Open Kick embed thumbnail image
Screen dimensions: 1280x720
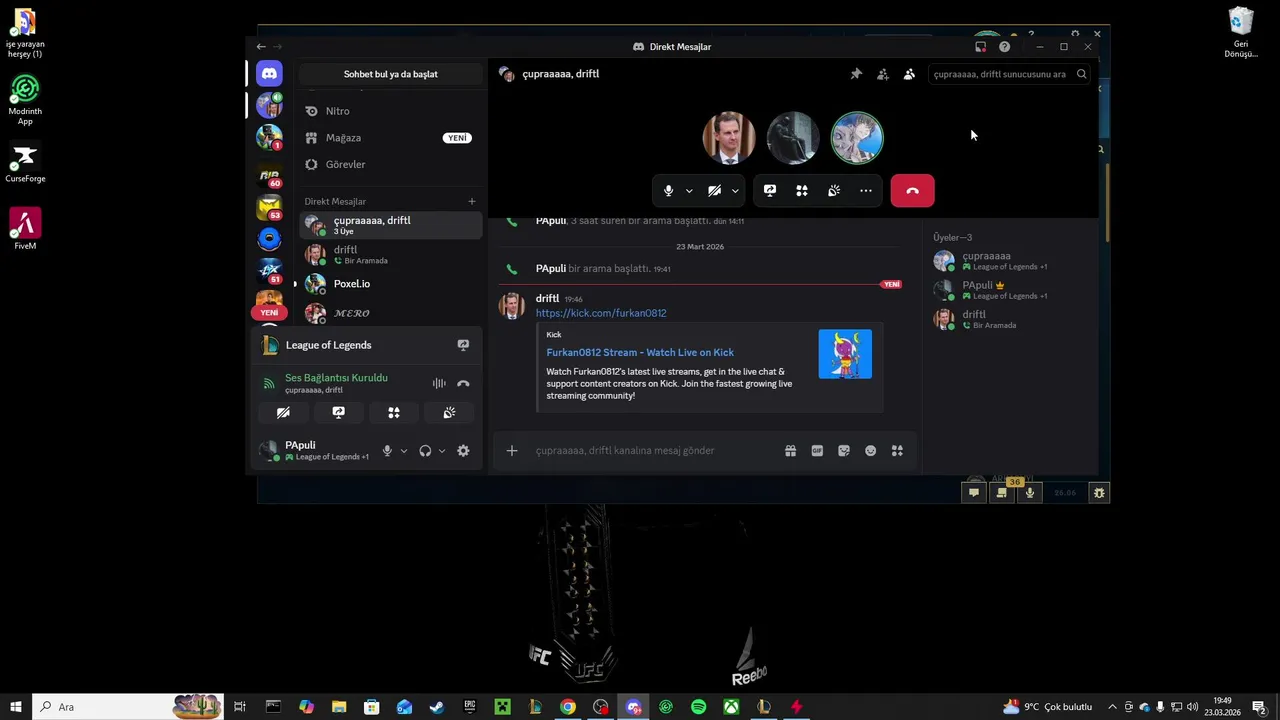(845, 354)
